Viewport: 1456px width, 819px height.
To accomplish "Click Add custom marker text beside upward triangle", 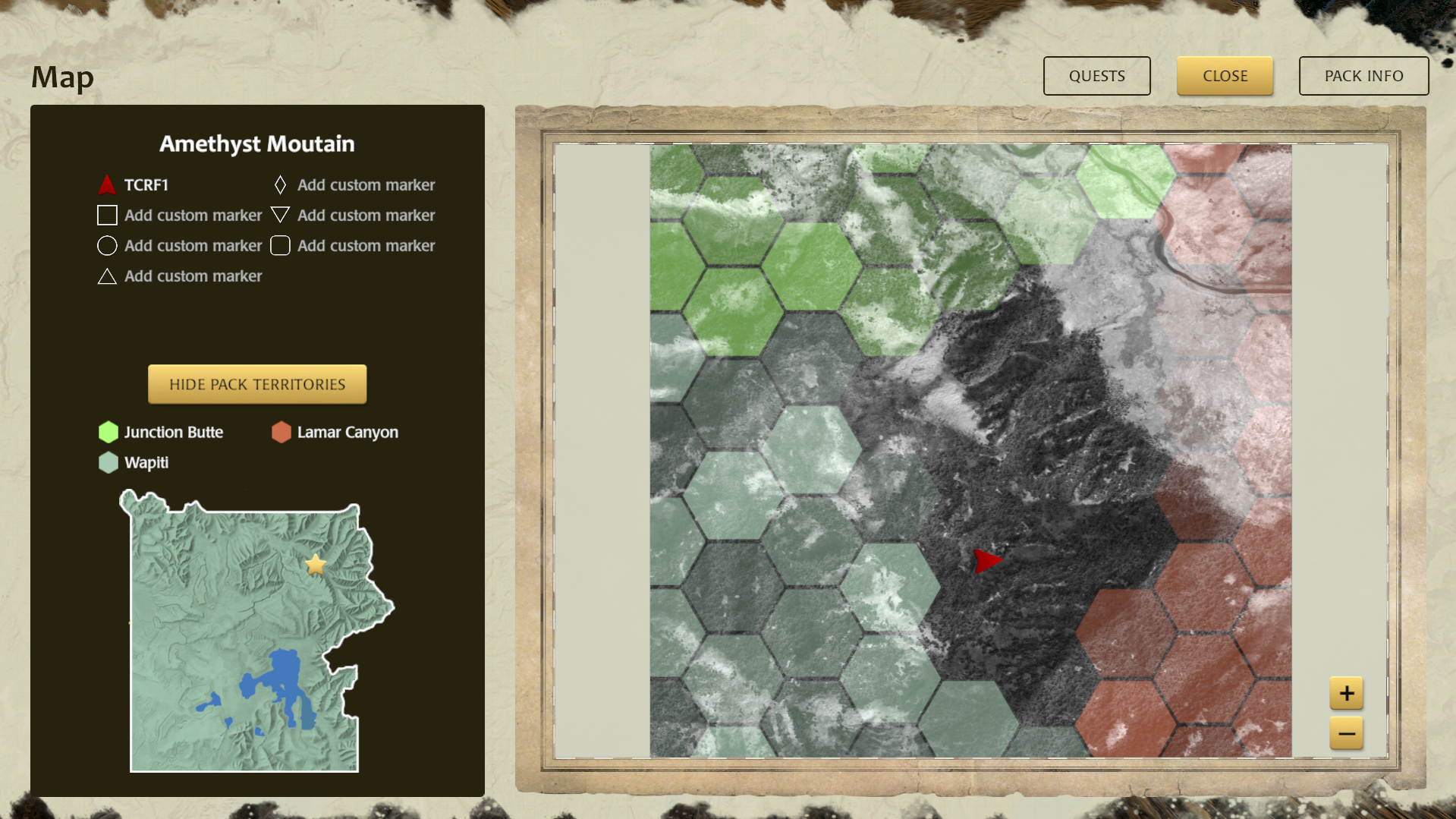I will tap(193, 276).
